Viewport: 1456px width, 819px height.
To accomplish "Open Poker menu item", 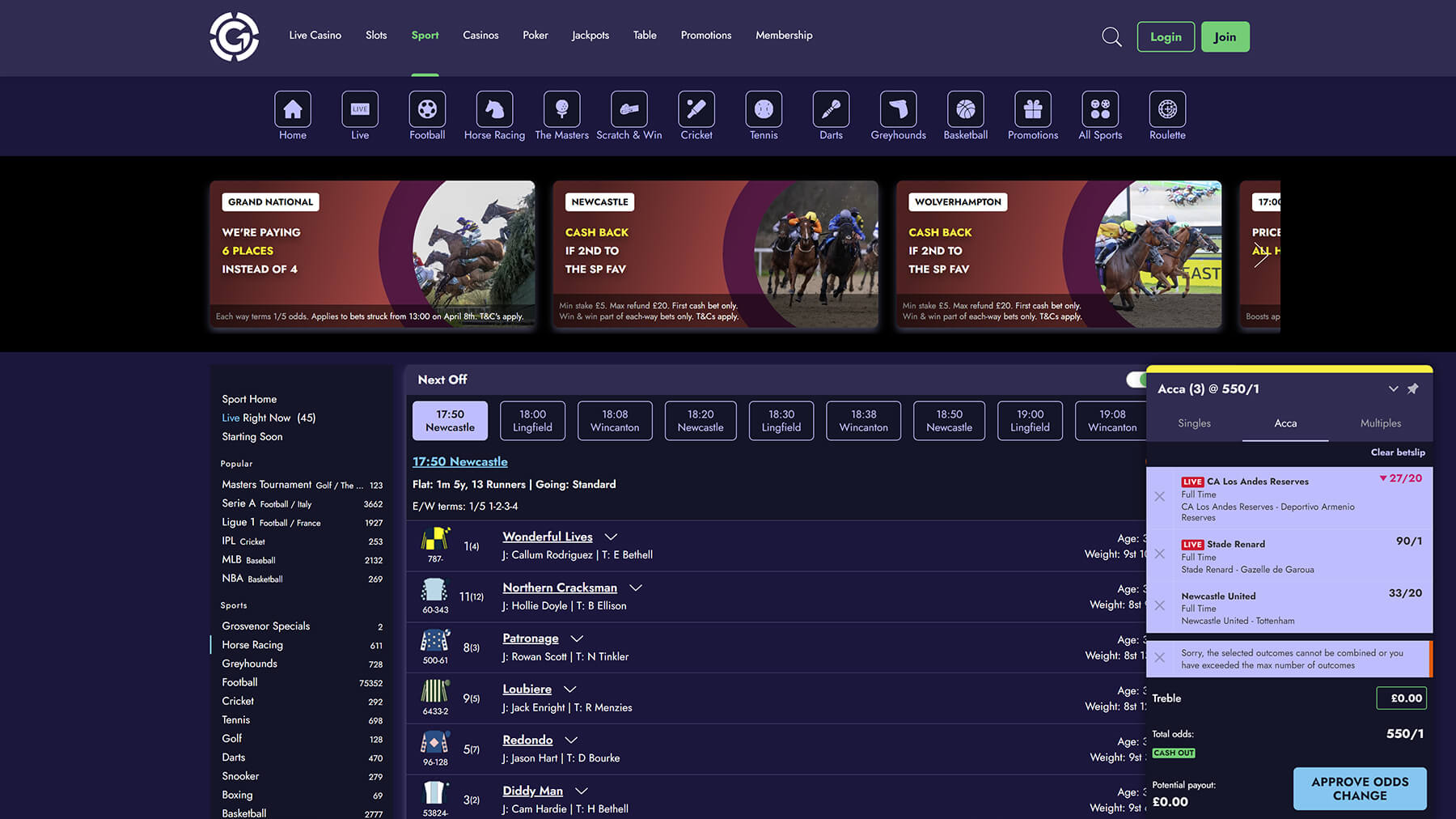I will pos(535,35).
